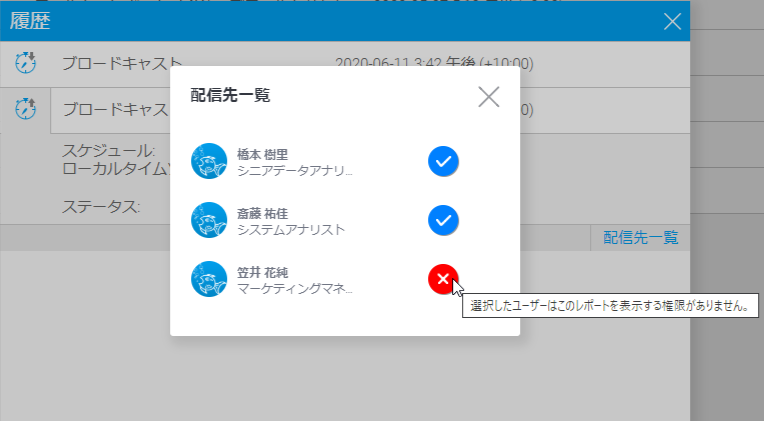Click the blue checkmark beside 斎藤 祐佳
Viewport: 764px width, 421px height.
click(443, 220)
